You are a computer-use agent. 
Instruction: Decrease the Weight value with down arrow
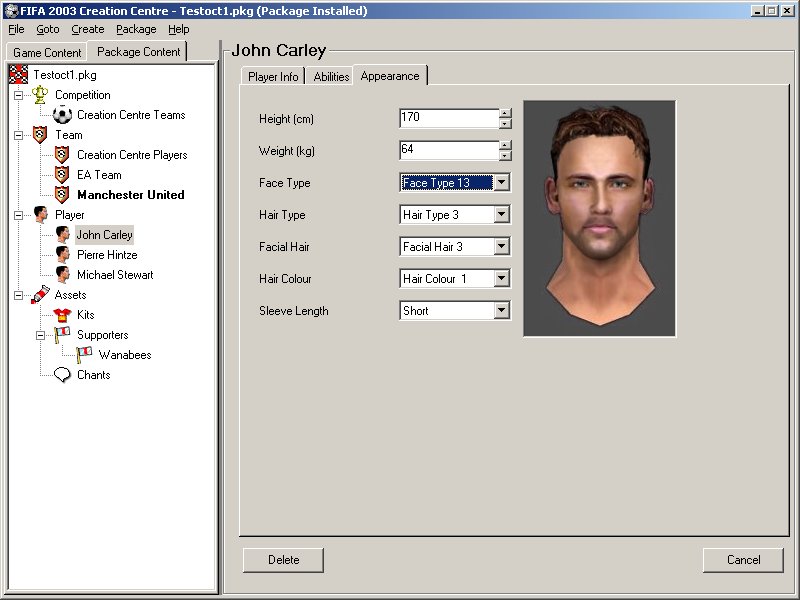505,155
